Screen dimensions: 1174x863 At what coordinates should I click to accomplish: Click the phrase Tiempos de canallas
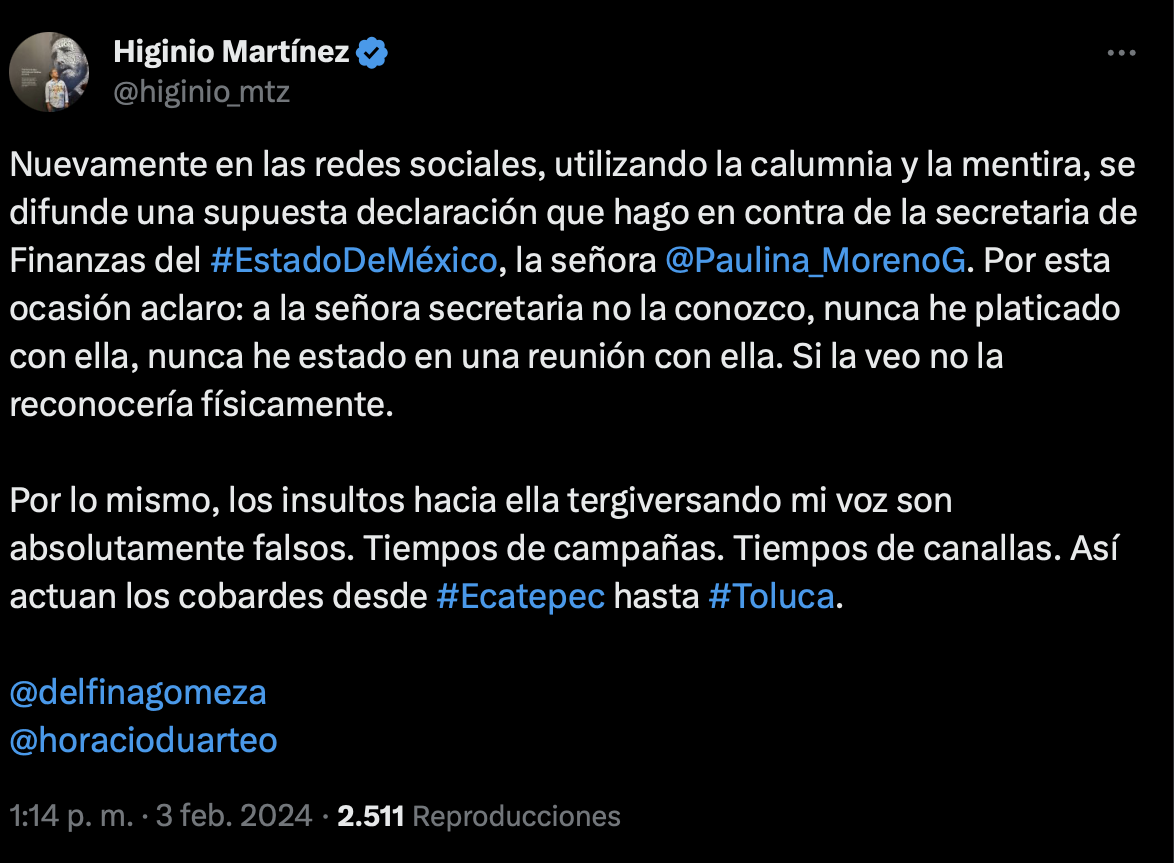tap(933, 548)
